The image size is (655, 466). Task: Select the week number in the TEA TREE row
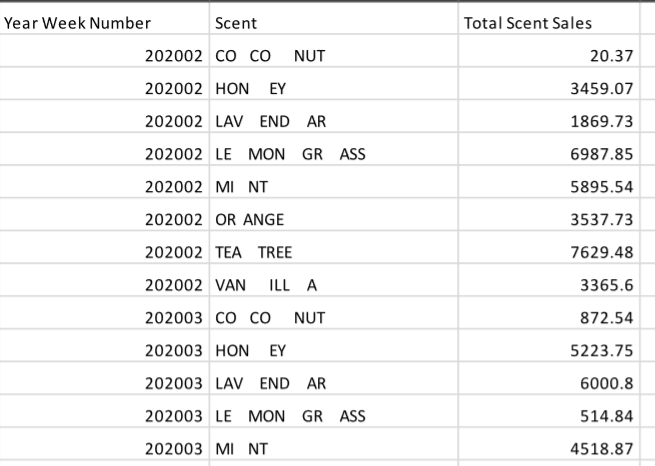tap(176, 253)
